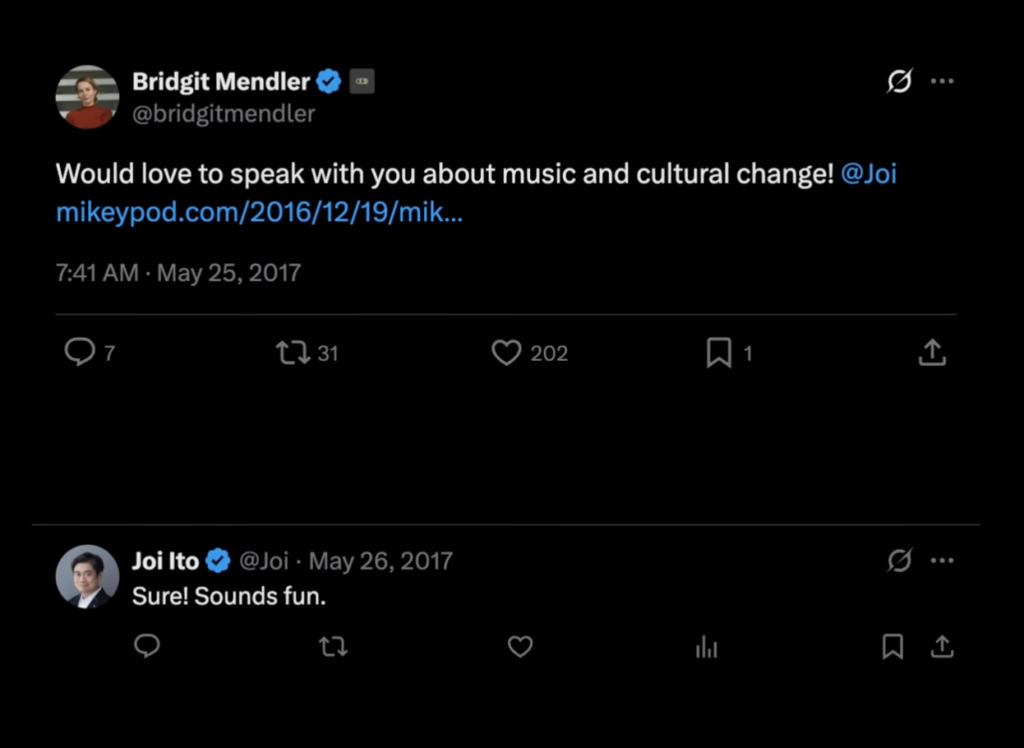Screen dimensions: 1024x748
Task: Open the mikeypod.com link
Action: point(259,212)
